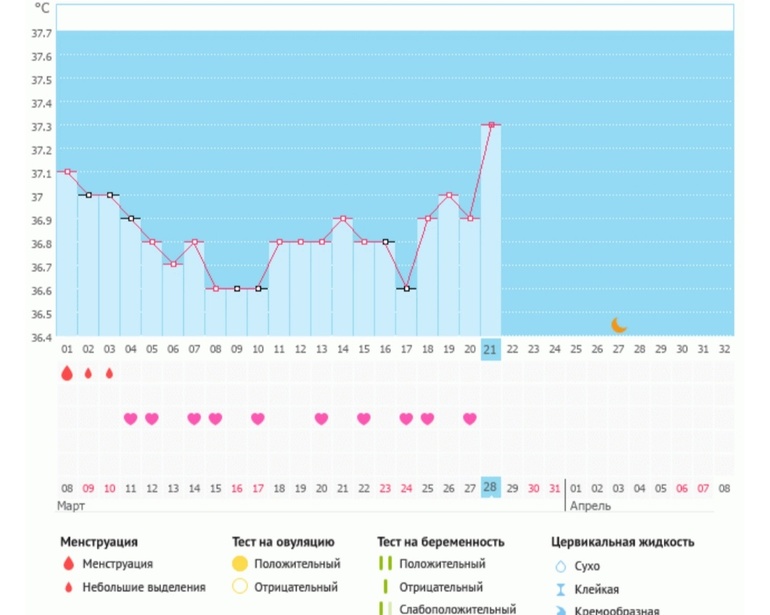This screenshot has height=615, width=770.
Task: Select highlighted calendar date 28 in March
Action: (x=490, y=487)
